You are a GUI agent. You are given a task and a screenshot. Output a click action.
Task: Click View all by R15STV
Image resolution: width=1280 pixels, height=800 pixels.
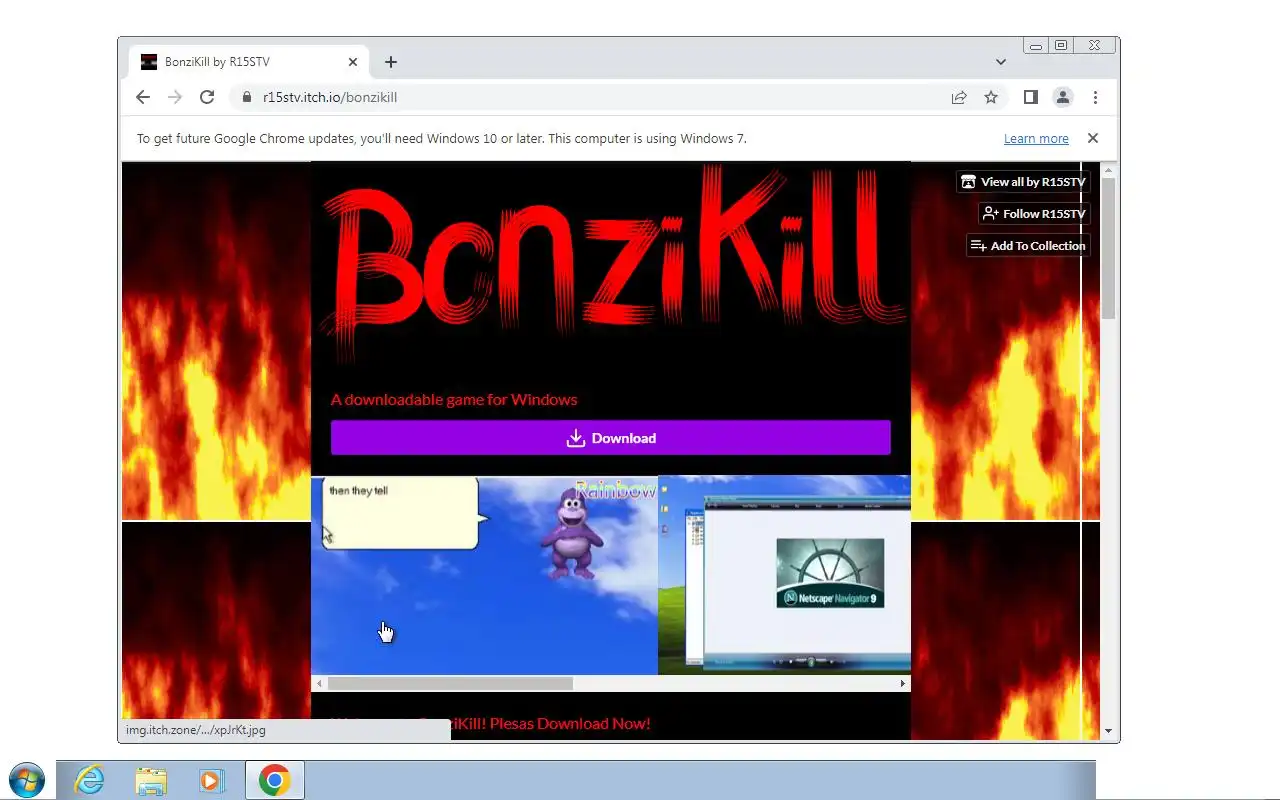[1023, 182]
